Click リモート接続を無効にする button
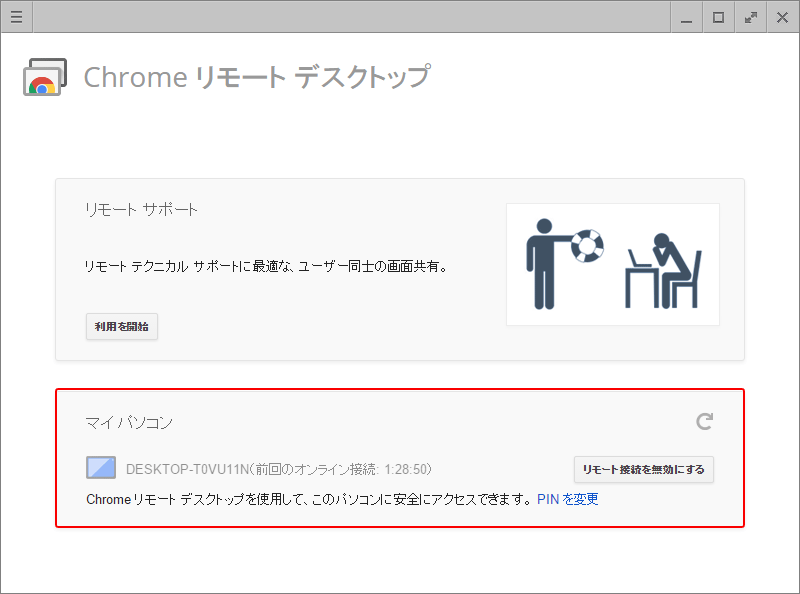The width and height of the screenshot is (800, 594). click(644, 469)
